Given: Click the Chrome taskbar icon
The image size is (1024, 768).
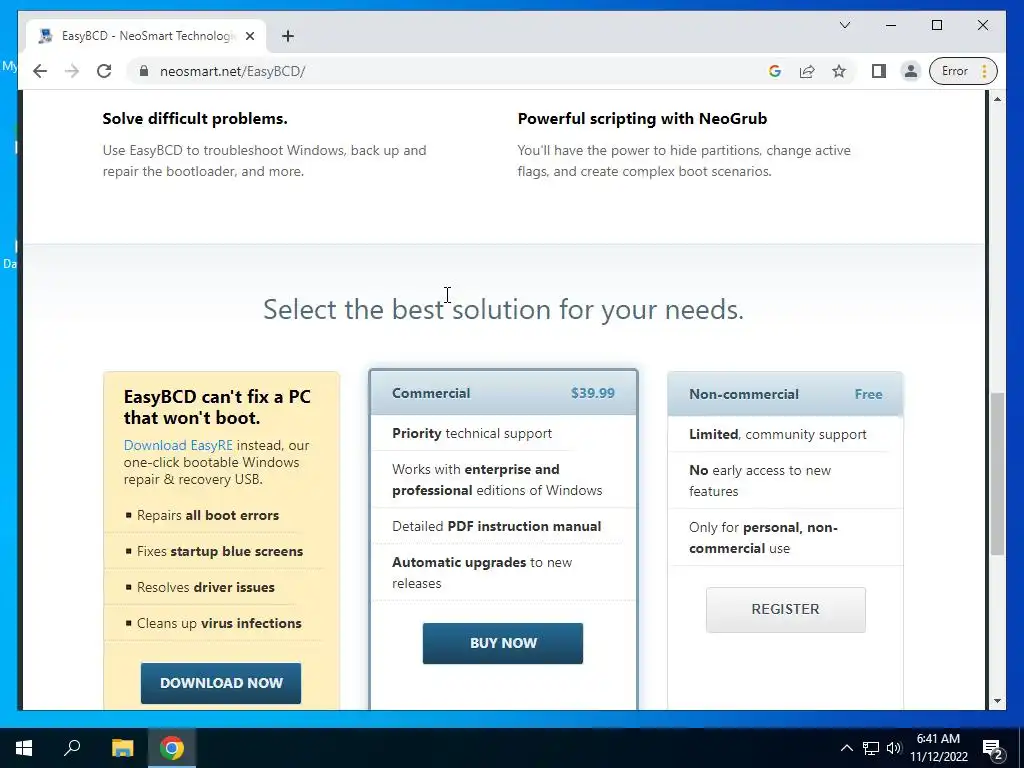Looking at the screenshot, I should 171,748.
